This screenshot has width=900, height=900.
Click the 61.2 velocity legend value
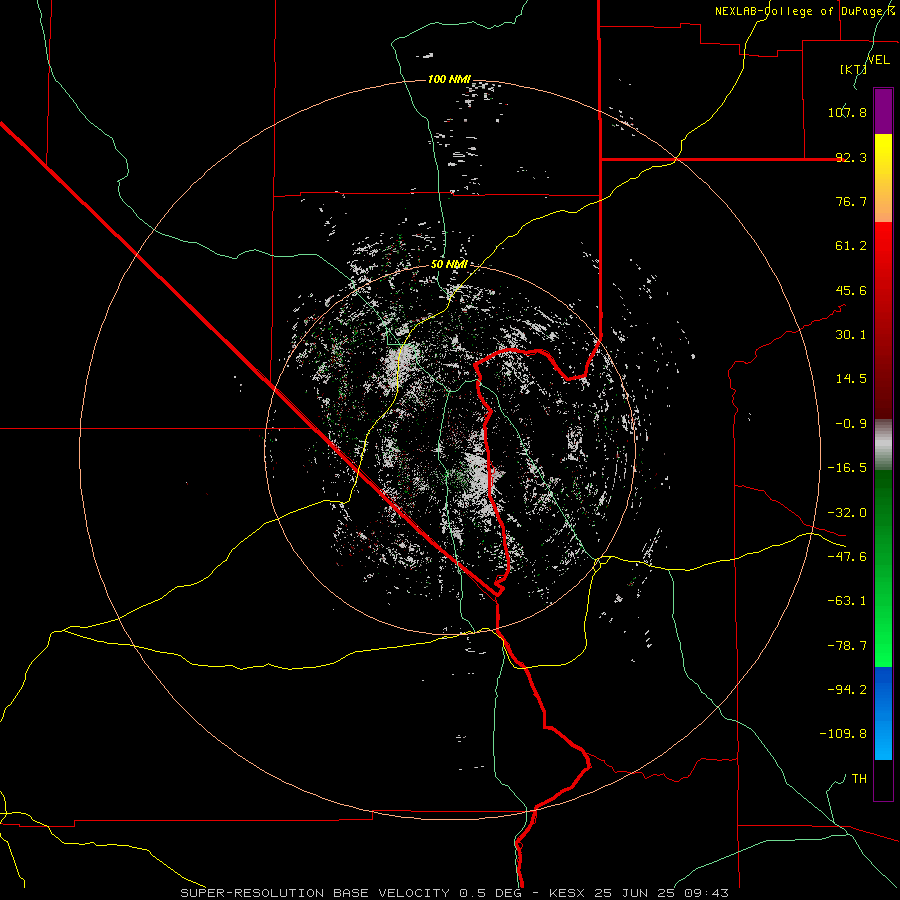(x=851, y=246)
